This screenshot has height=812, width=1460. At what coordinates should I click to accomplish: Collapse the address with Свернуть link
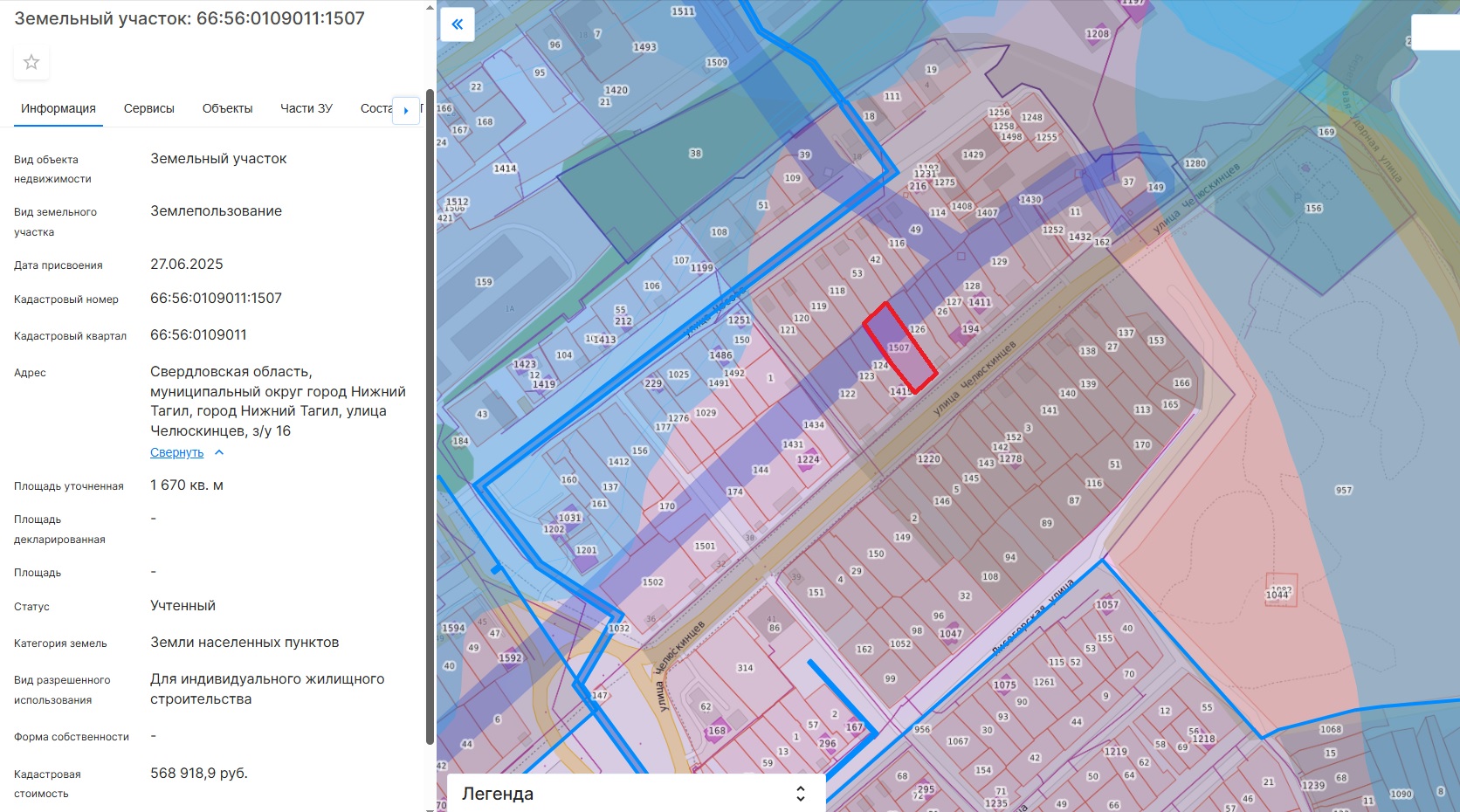pyautogui.click(x=176, y=452)
